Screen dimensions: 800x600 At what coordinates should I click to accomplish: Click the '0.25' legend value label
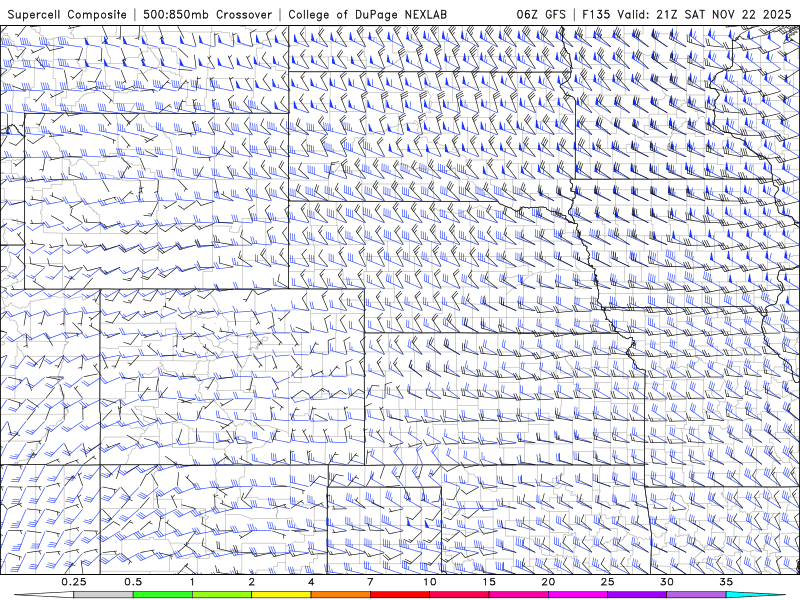tap(73, 582)
